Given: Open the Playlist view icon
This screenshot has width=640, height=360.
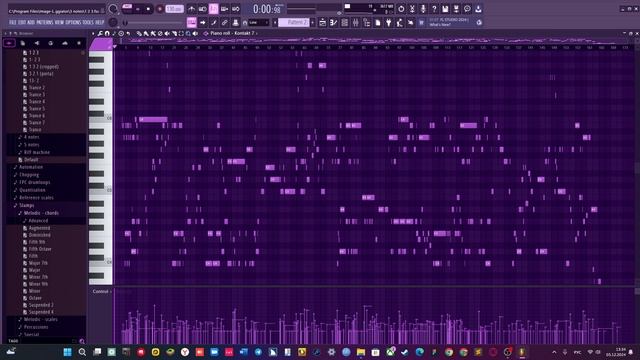Looking at the screenshot, I should coord(322,22).
